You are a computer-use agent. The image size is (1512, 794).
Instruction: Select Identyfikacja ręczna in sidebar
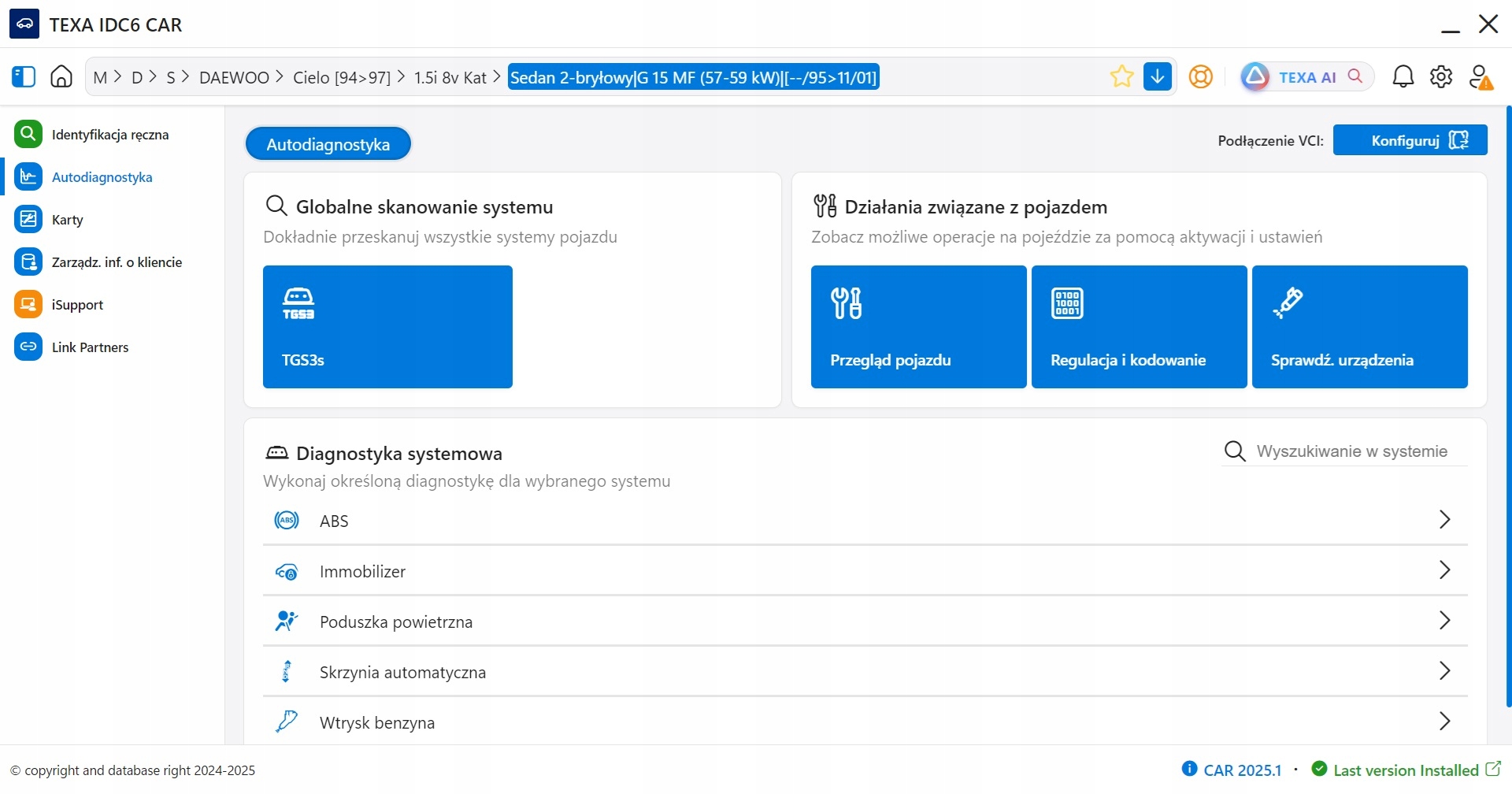click(x=110, y=135)
